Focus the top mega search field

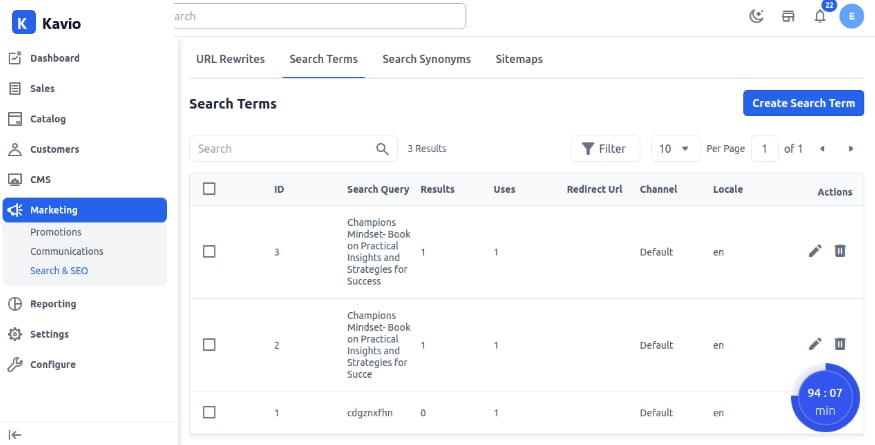coord(318,16)
